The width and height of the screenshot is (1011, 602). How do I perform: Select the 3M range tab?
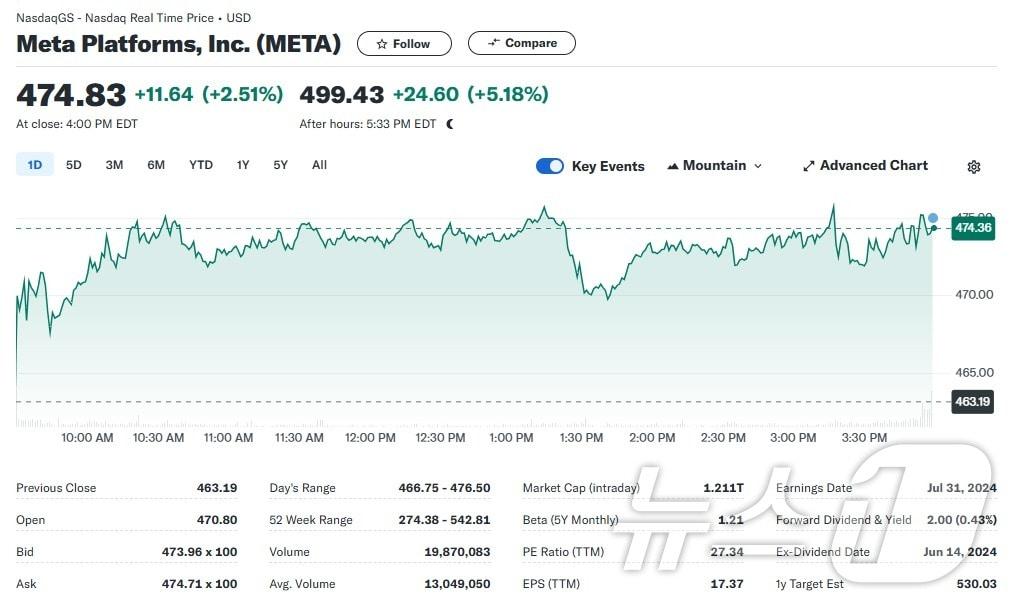point(114,165)
